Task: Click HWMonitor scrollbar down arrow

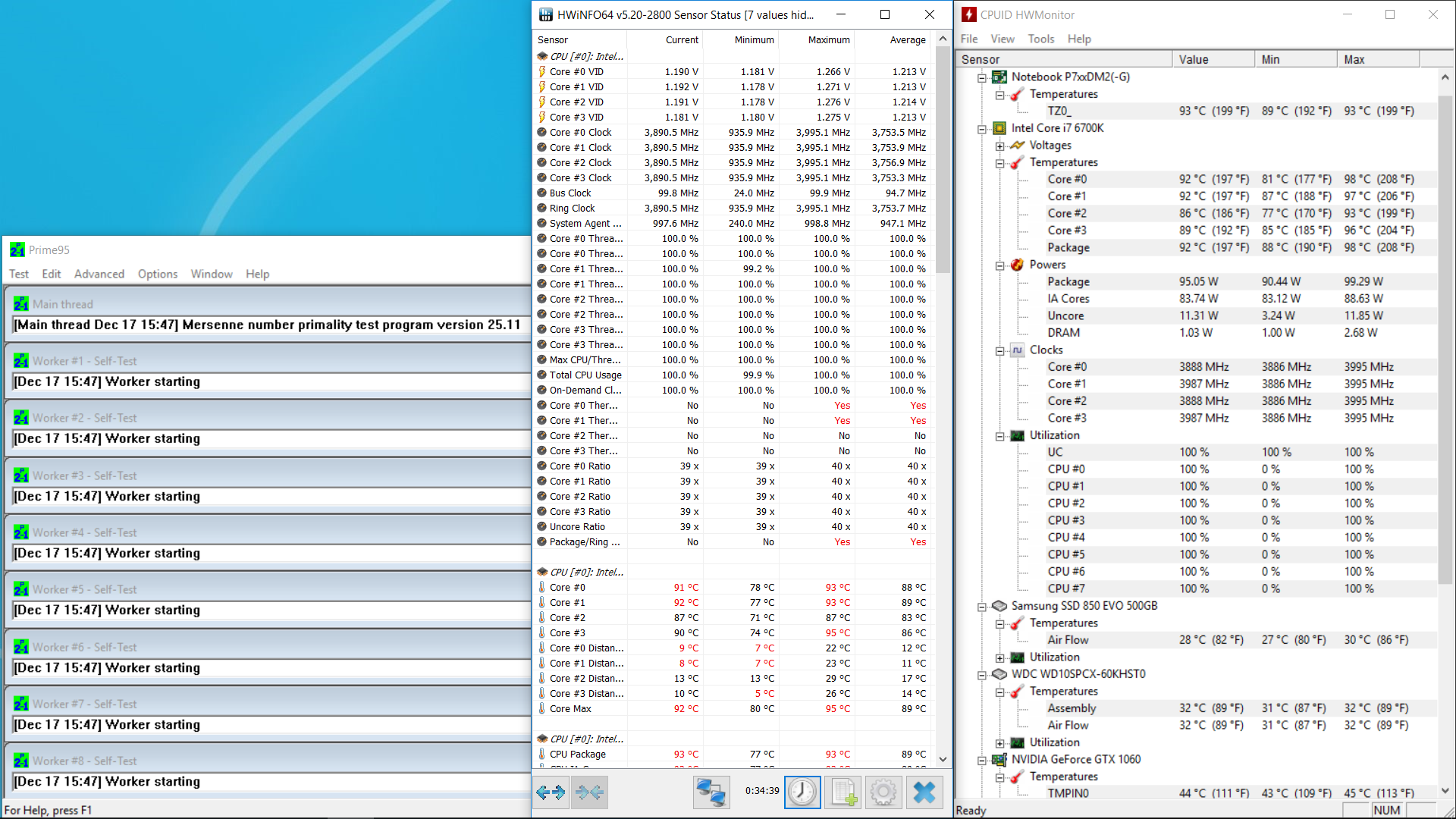Action: pos(1445,791)
